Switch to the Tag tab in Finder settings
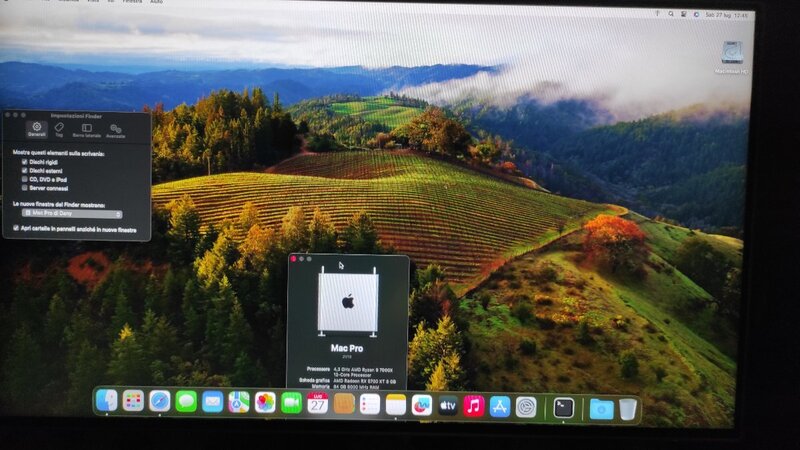This screenshot has width=800, height=450. tap(59, 130)
